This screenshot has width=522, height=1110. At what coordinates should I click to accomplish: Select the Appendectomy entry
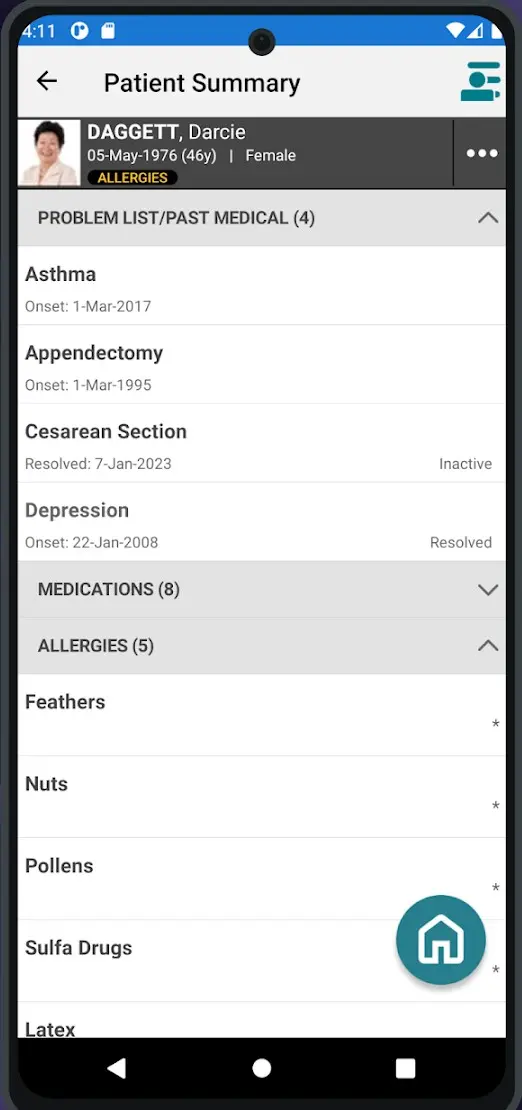tap(261, 365)
